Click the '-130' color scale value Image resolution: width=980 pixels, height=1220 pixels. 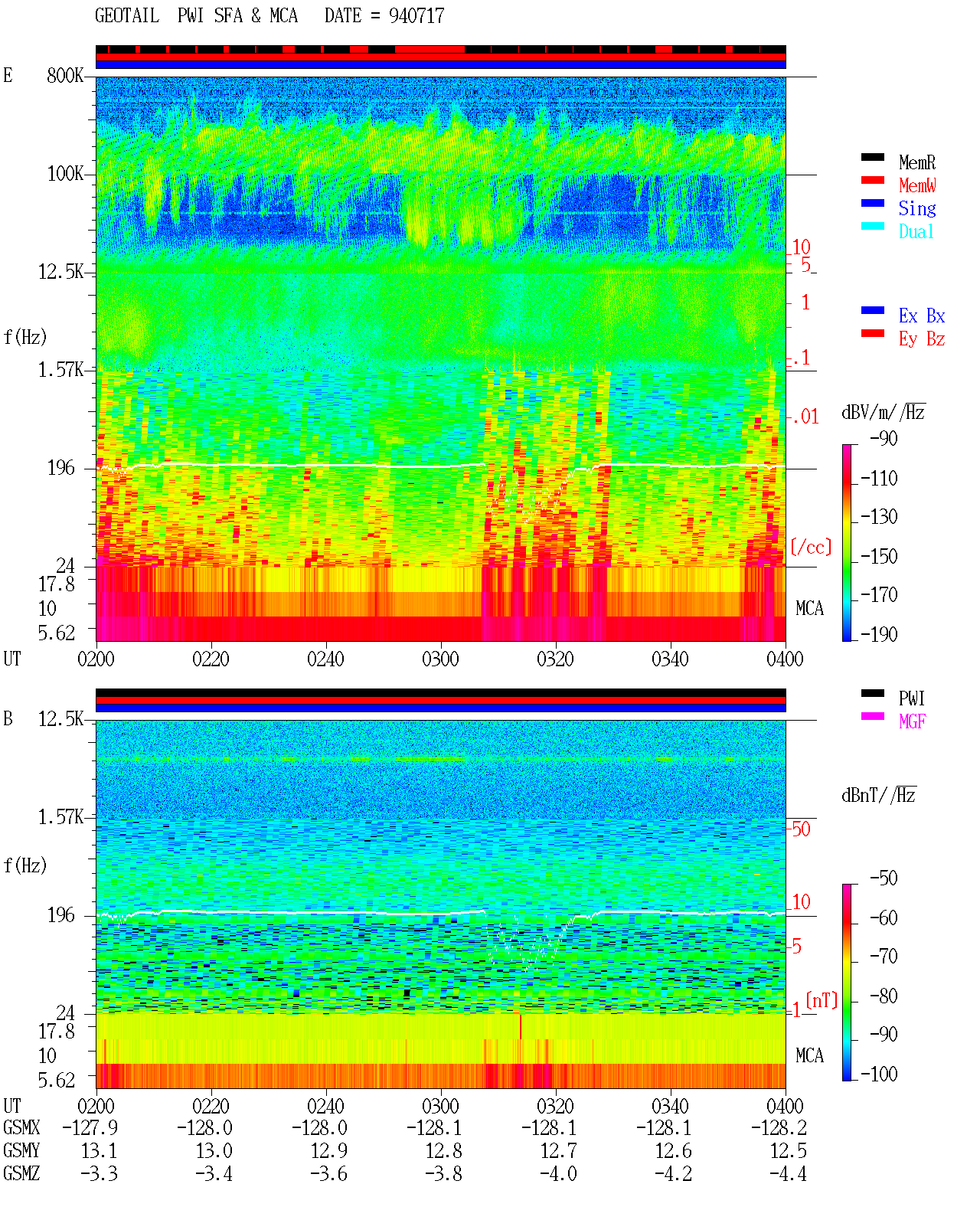point(879,517)
